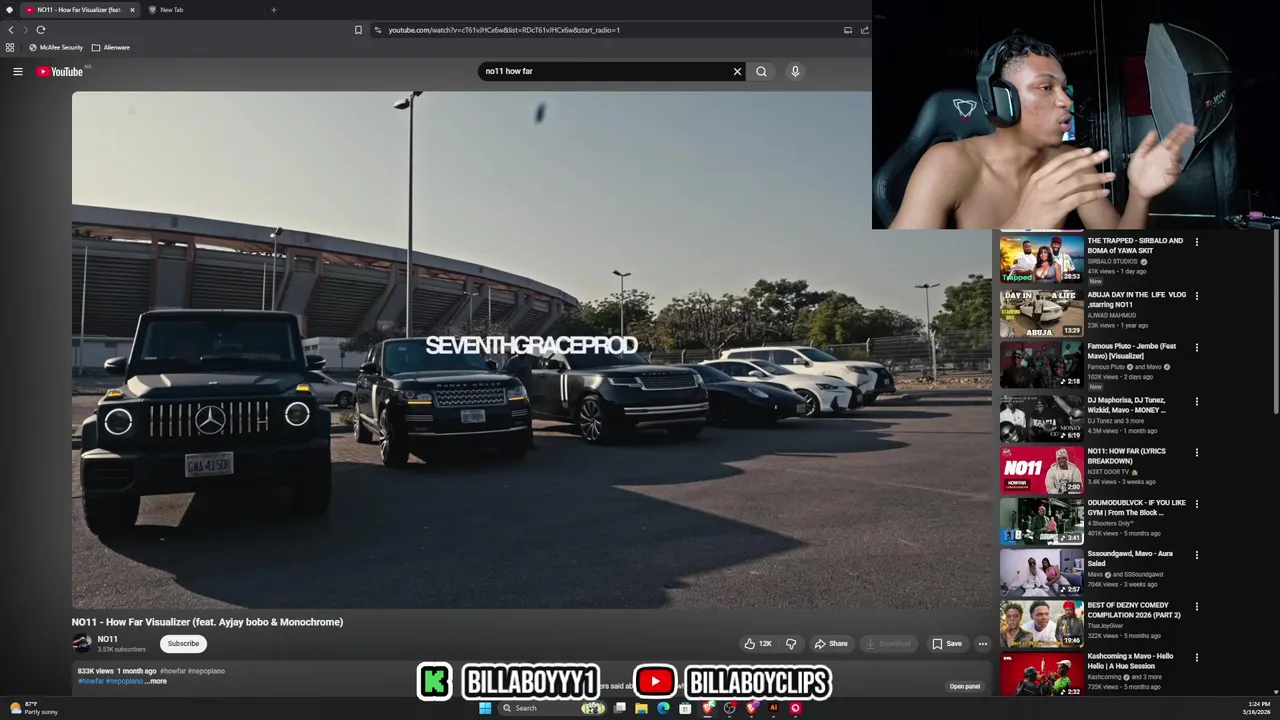Click the picture-in-picture icon near the address bar
1280x720 pixels.
click(x=848, y=30)
